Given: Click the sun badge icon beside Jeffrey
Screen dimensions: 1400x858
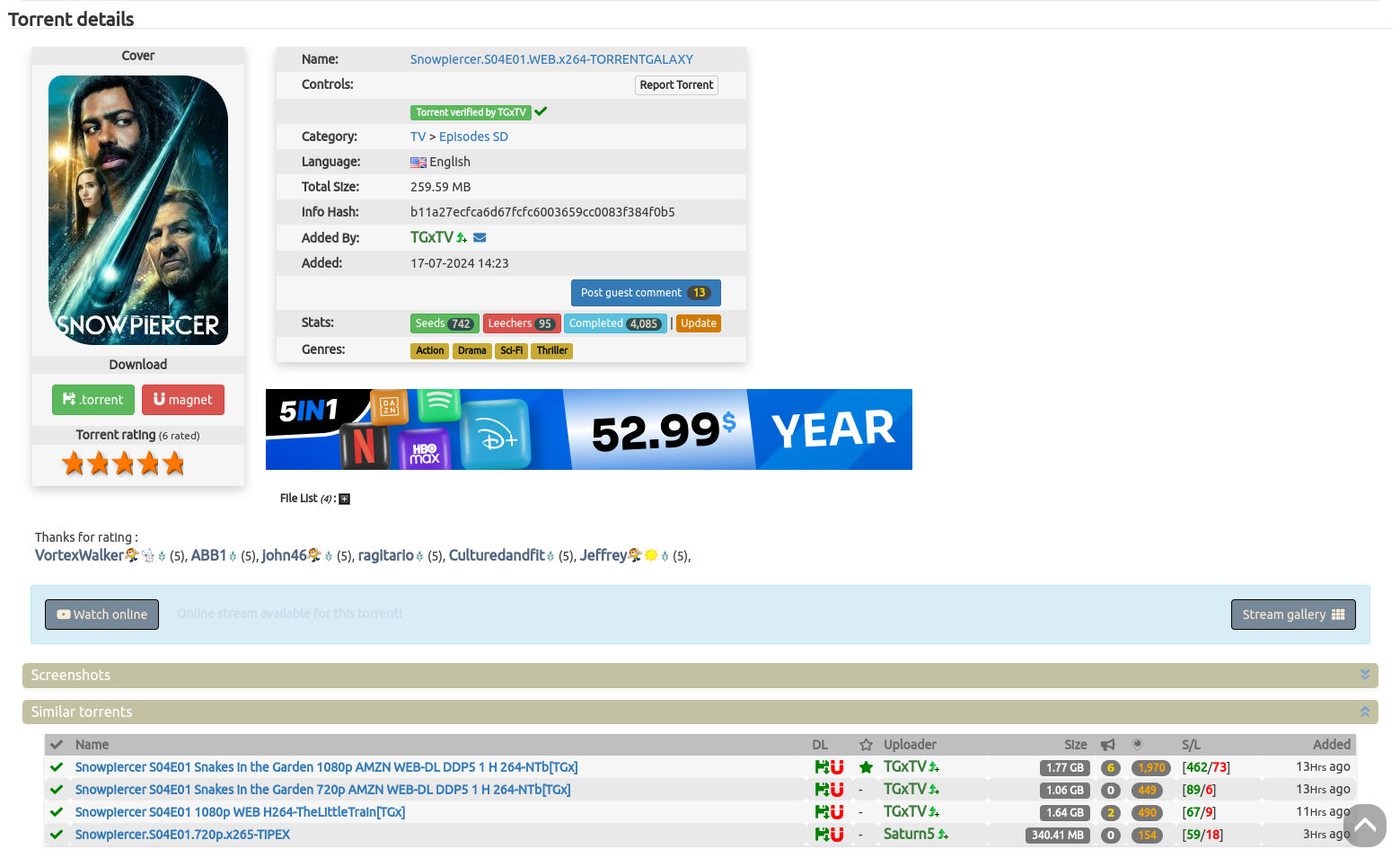Looking at the screenshot, I should [x=651, y=555].
